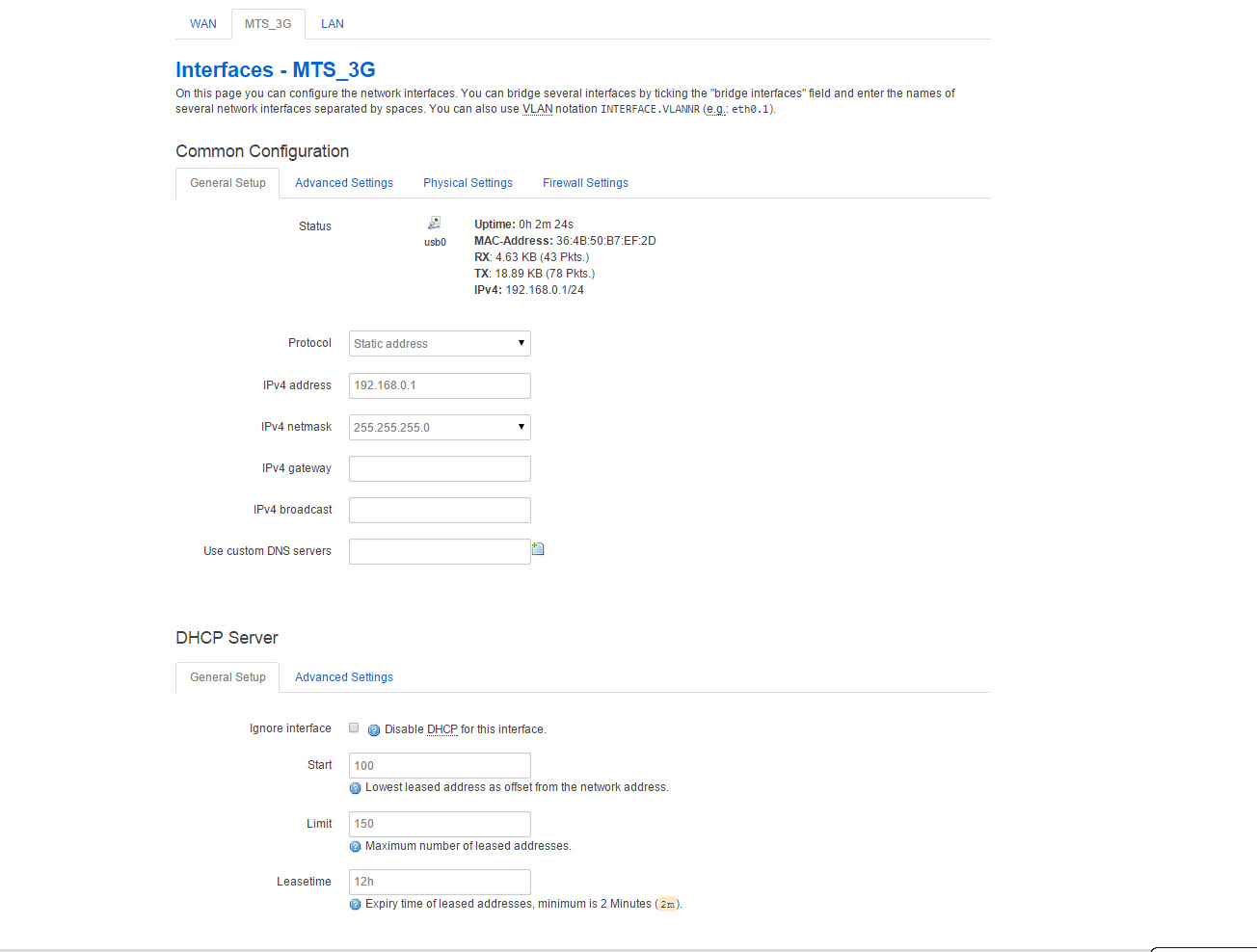
Task: Open the Physical Settings tab
Action: 468,183
